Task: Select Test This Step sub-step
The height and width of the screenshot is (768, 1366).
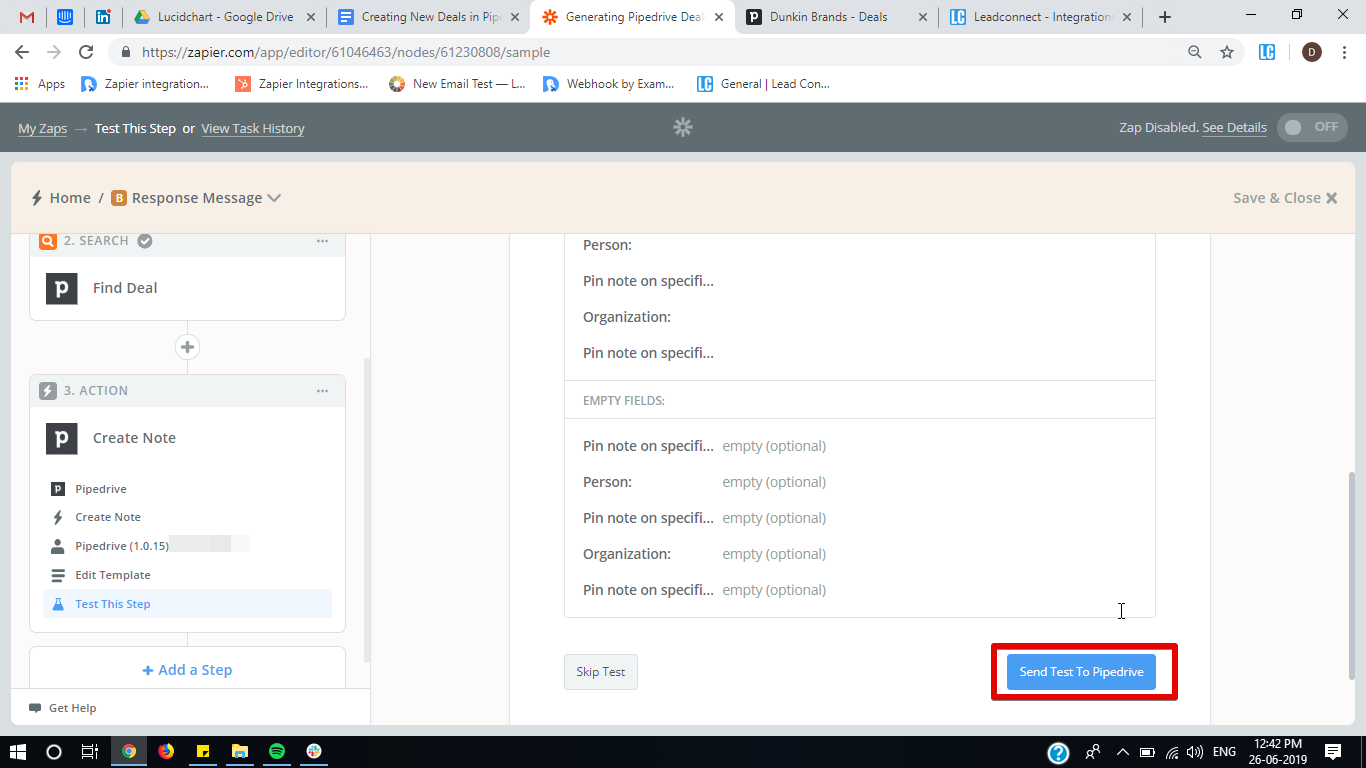Action: pos(187,604)
